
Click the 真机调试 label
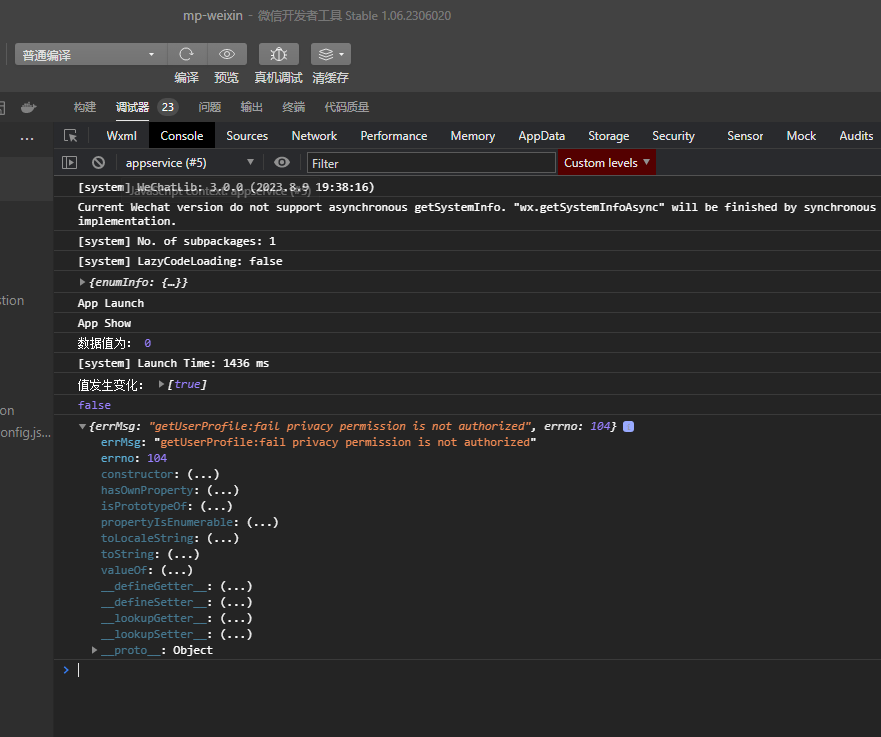point(279,78)
